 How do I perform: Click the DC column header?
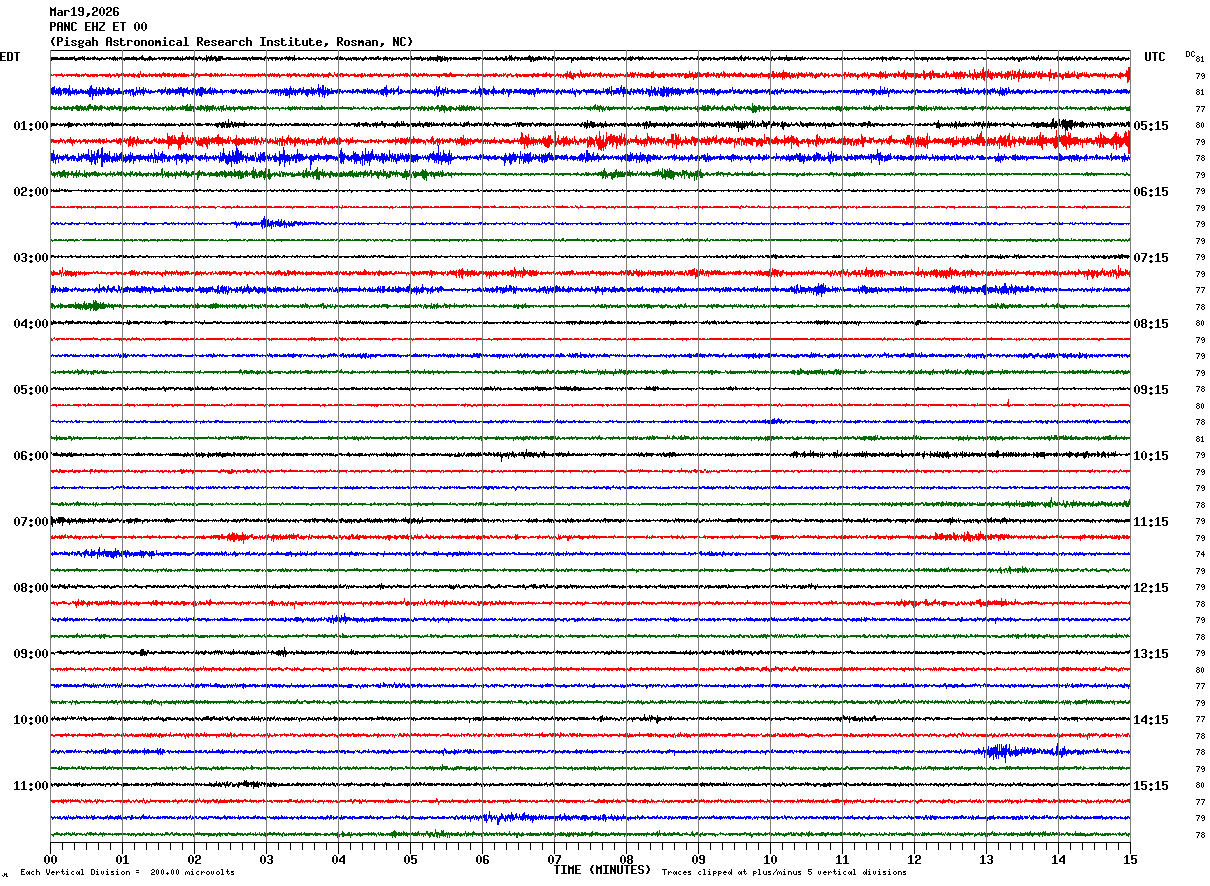(x=1190, y=54)
